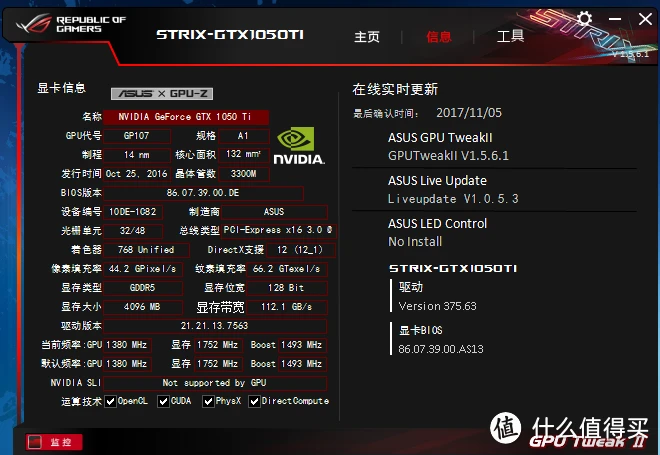Screen dimensions: 660x455
Task: Click the BIOS版本 field 86.07.39.00.DE
Action: pos(203,193)
